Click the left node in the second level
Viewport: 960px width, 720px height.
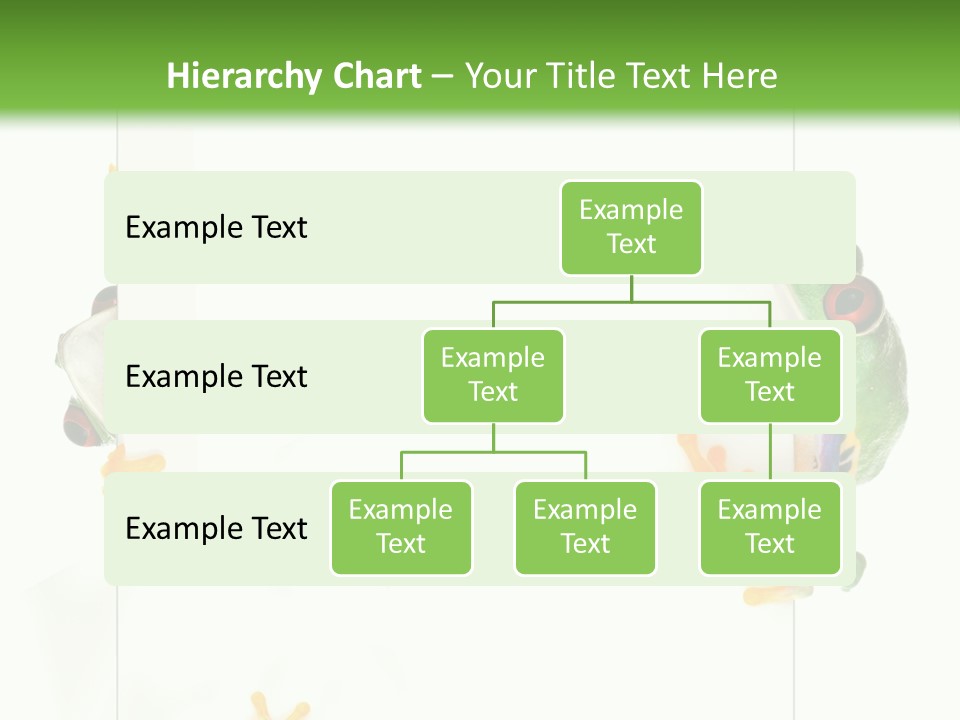click(x=493, y=375)
